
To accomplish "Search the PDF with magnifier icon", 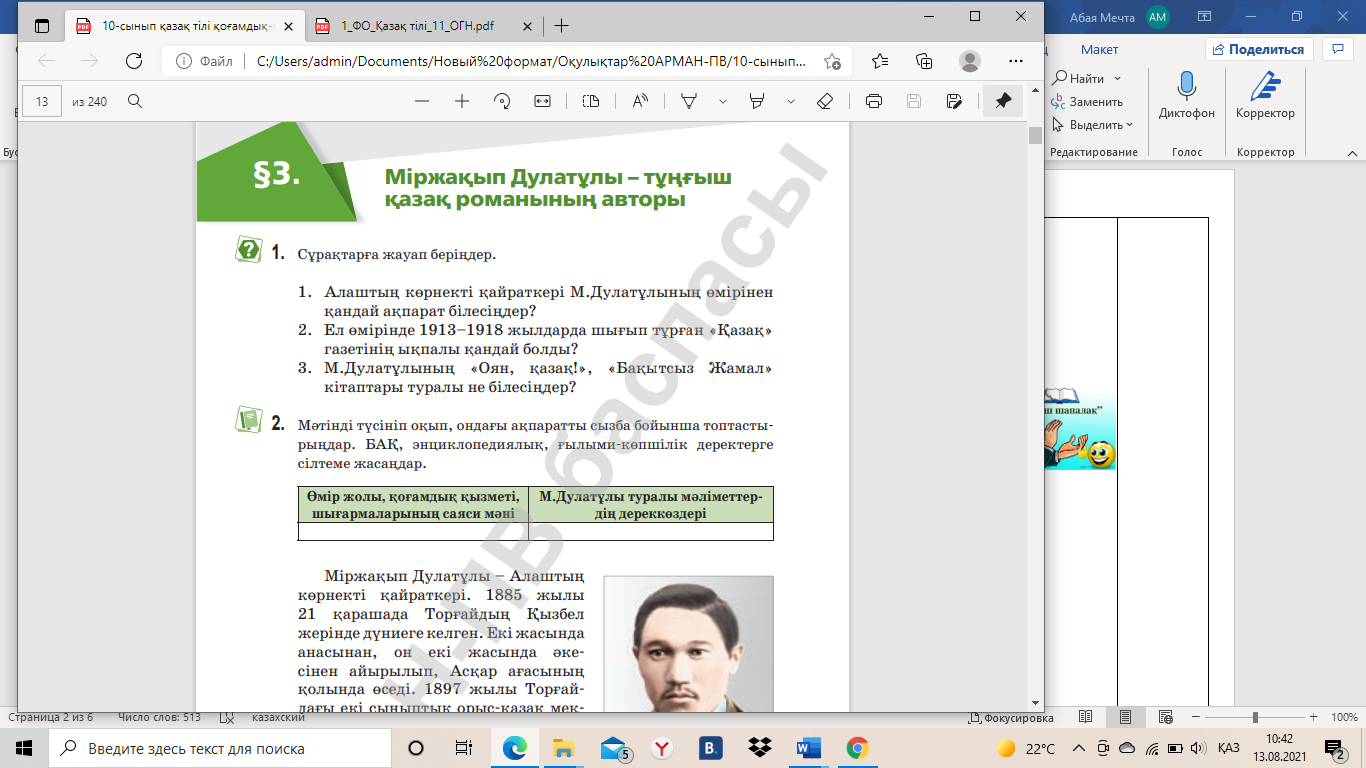I will click(135, 101).
